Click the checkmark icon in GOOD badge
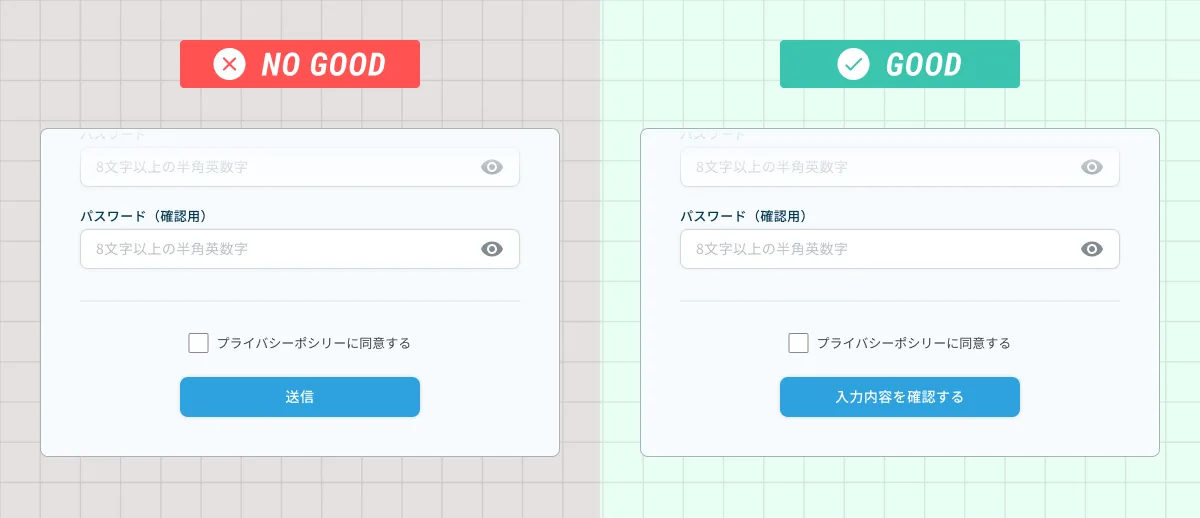1200x518 pixels. click(x=853, y=65)
